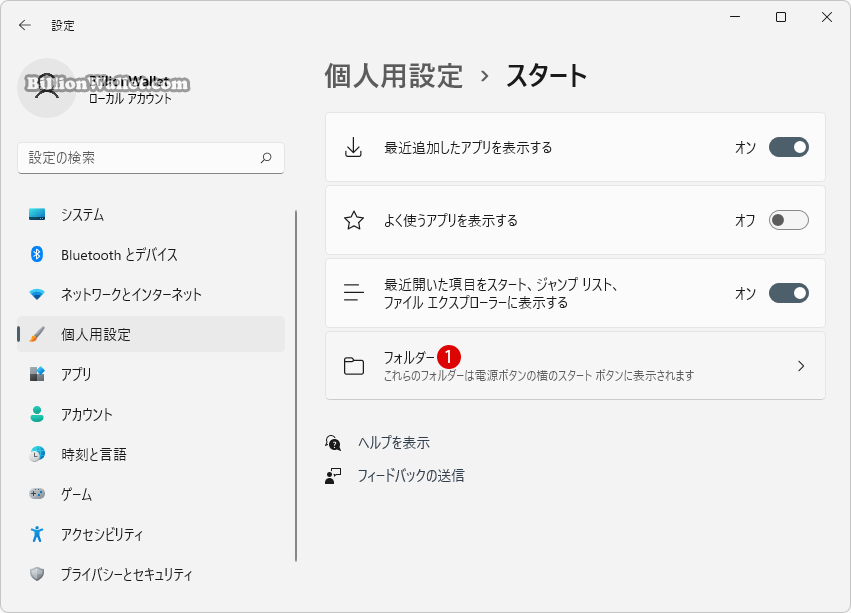Click the help headset icon
851x613 pixels.
tap(333, 443)
